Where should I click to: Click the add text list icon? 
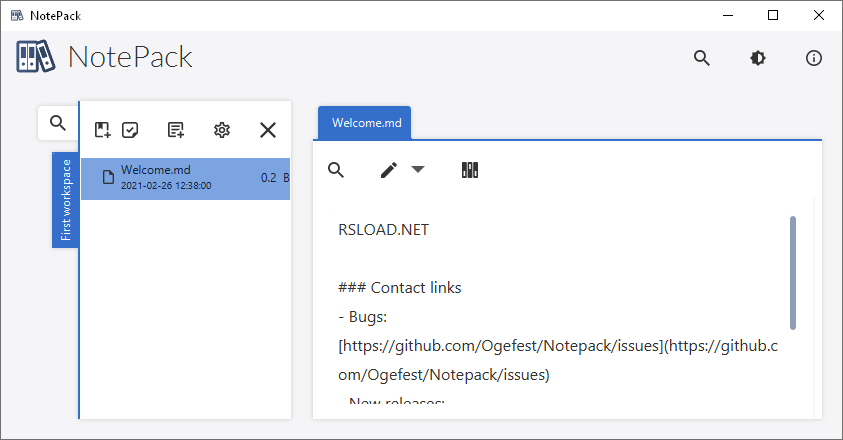pyautogui.click(x=176, y=130)
